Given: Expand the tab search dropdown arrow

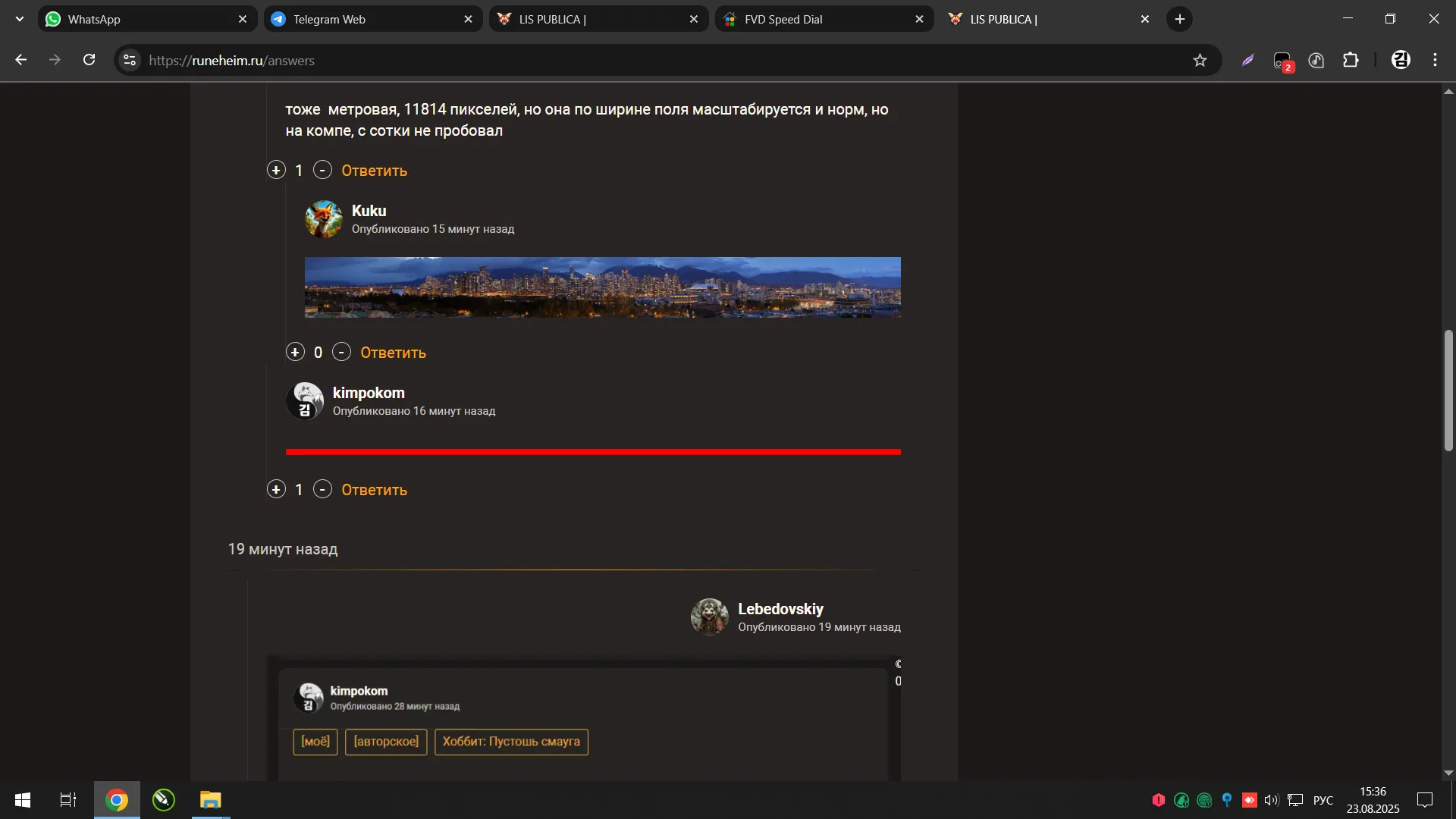Looking at the screenshot, I should pyautogui.click(x=20, y=19).
